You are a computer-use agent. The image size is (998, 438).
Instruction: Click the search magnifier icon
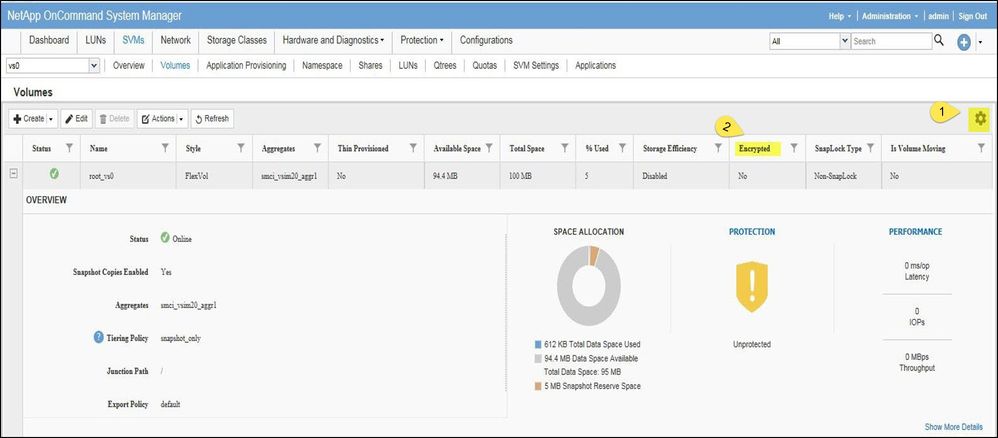[939, 41]
